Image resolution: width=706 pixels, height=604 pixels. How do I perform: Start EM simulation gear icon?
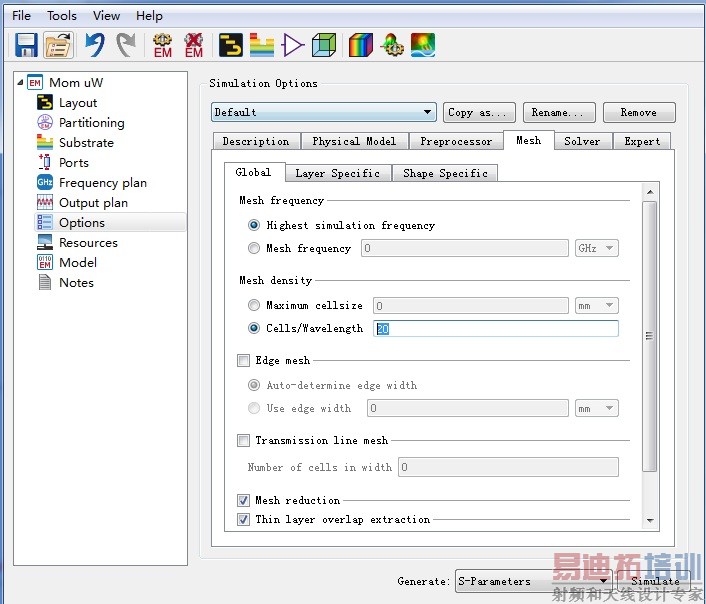coord(163,45)
